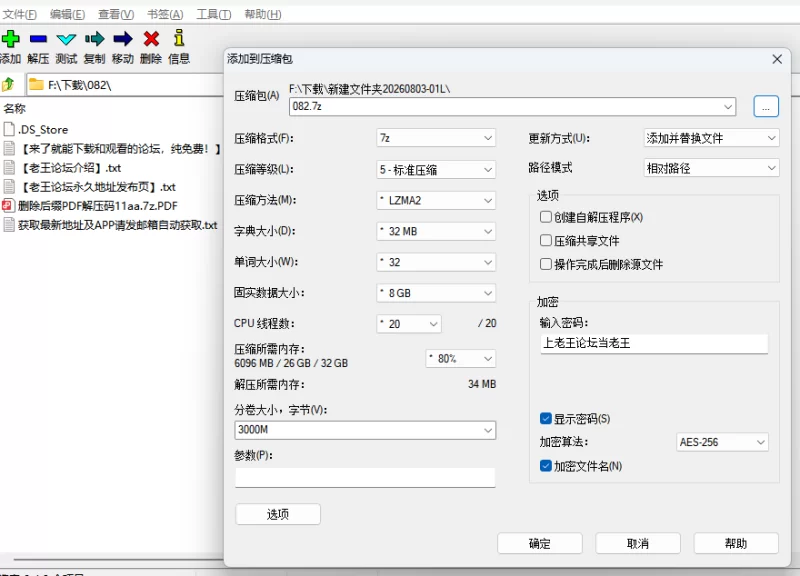
Task: Open the 压缩方法 LZMA2 dropdown
Action: pos(436,201)
